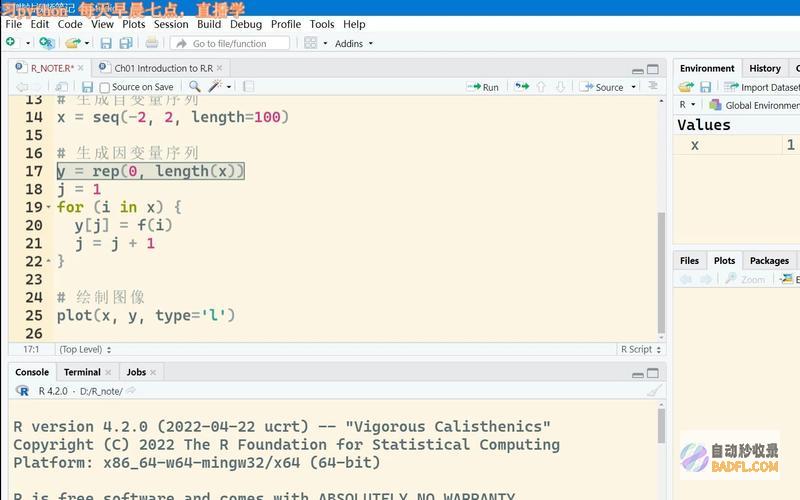Click Import Dataset button
The height and width of the screenshot is (500, 800).
tap(762, 87)
